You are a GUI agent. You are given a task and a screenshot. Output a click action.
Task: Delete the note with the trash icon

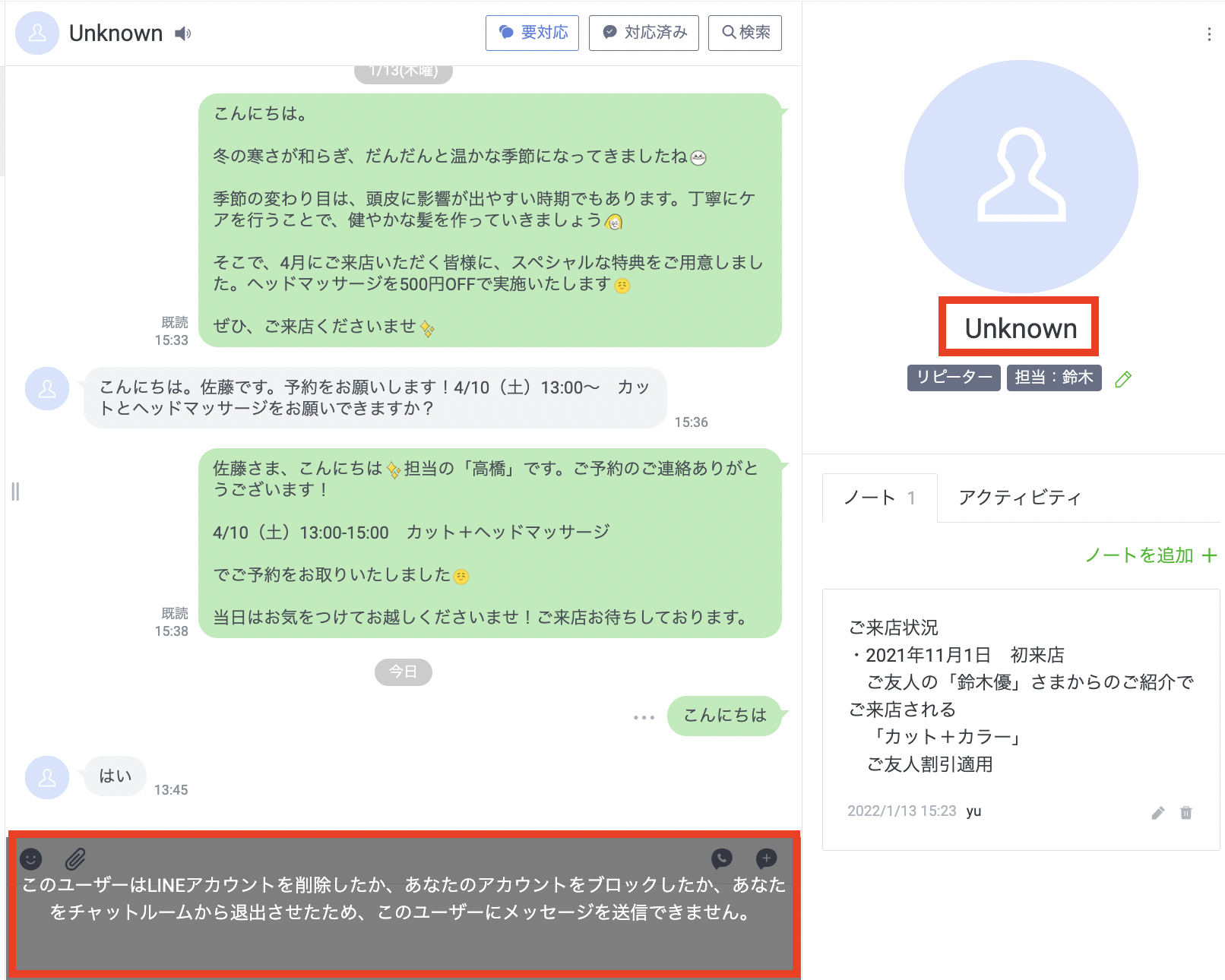(x=1185, y=813)
